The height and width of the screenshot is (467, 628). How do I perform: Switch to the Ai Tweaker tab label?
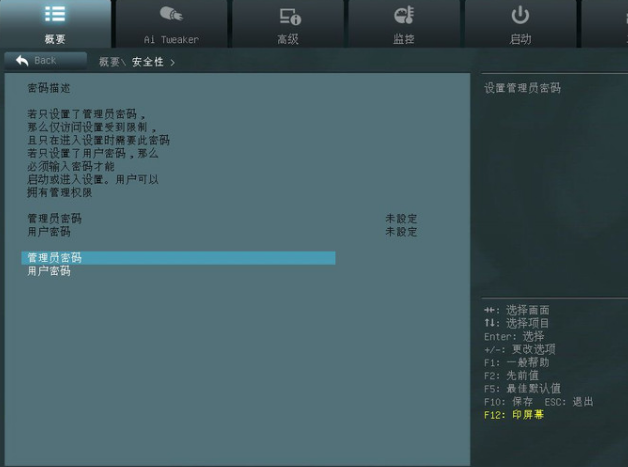[x=171, y=40]
